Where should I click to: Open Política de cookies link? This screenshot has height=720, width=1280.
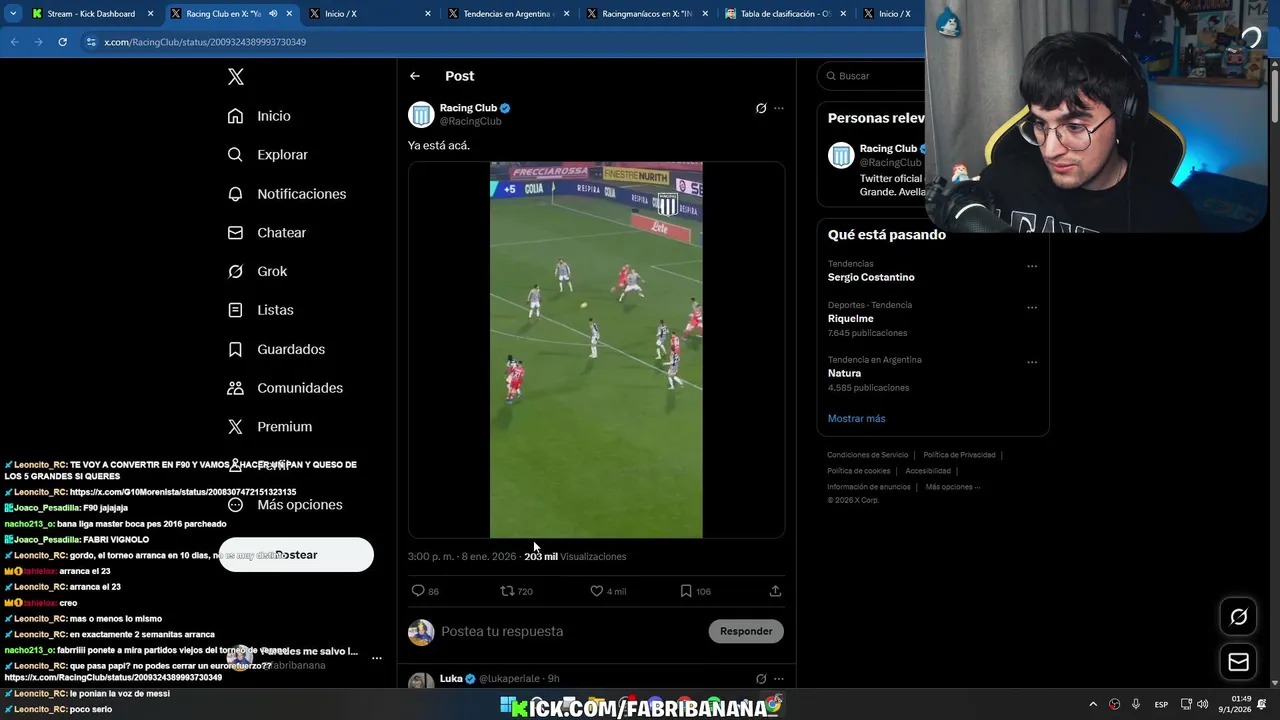coord(858,471)
